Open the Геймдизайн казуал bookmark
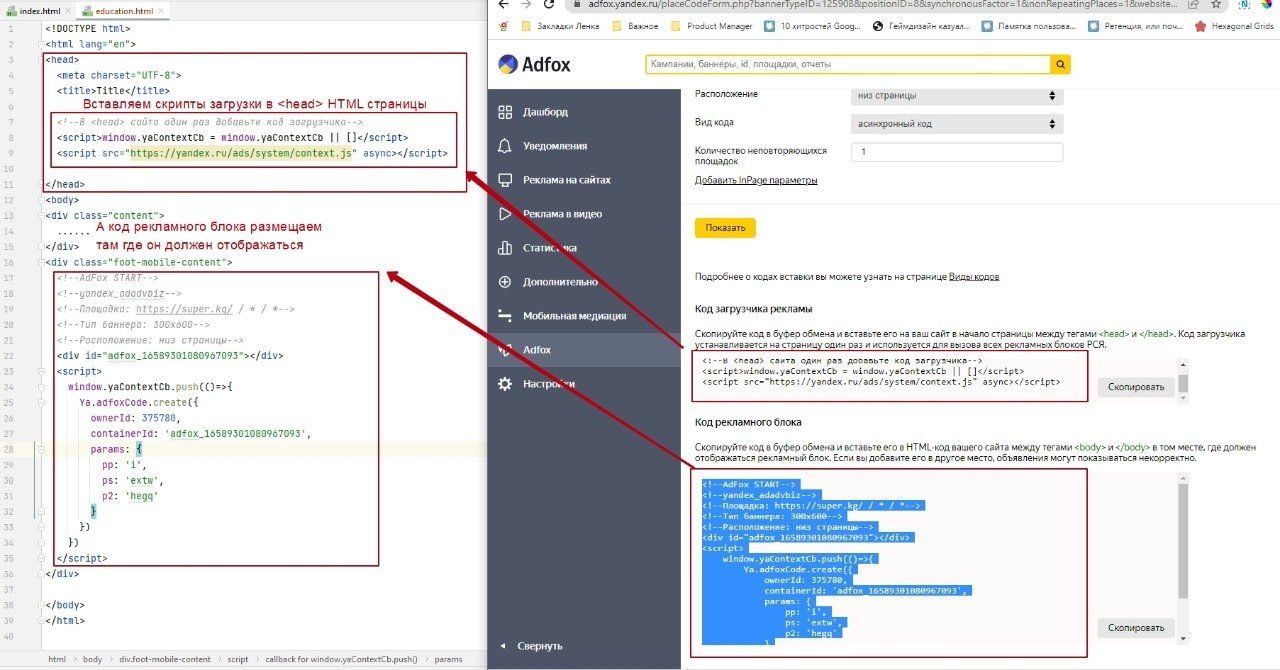The height and width of the screenshot is (670, 1280). click(922, 27)
